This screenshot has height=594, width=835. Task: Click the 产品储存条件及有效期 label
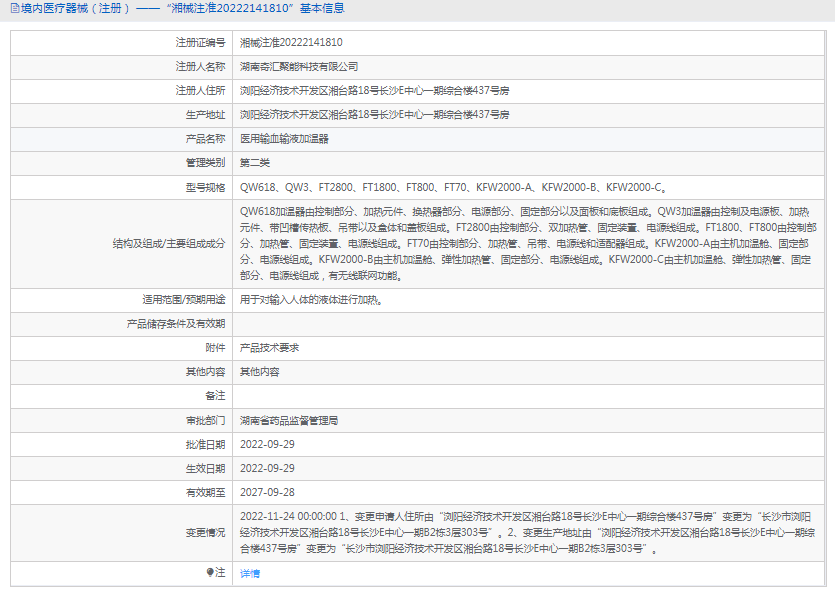tap(176, 324)
